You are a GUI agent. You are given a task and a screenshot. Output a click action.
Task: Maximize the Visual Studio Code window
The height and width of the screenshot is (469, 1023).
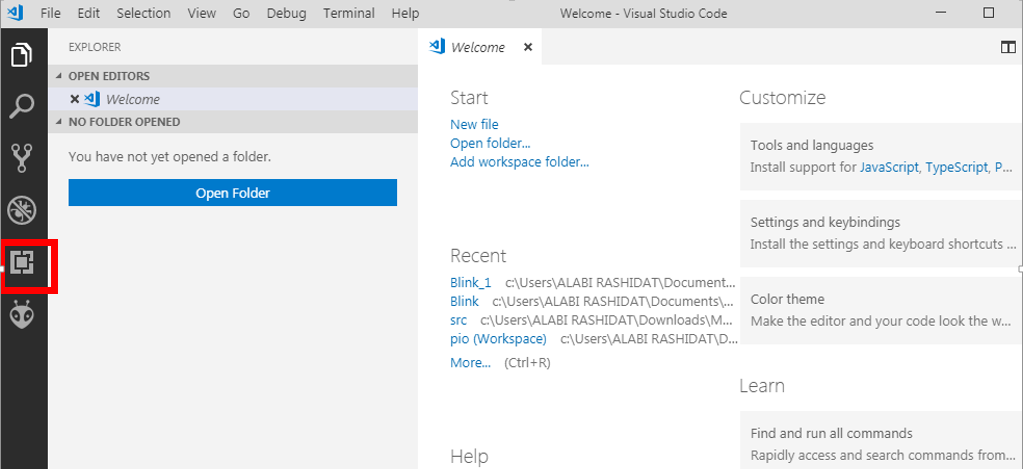[988, 13]
